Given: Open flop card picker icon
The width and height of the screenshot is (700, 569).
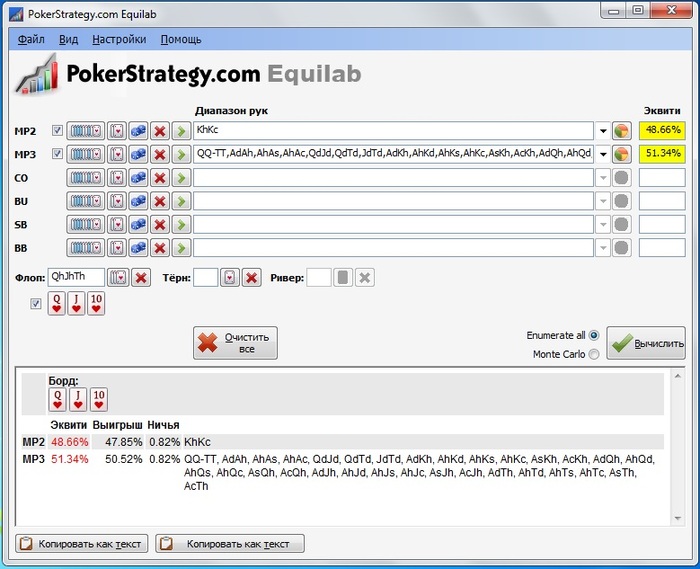Looking at the screenshot, I should (118, 278).
